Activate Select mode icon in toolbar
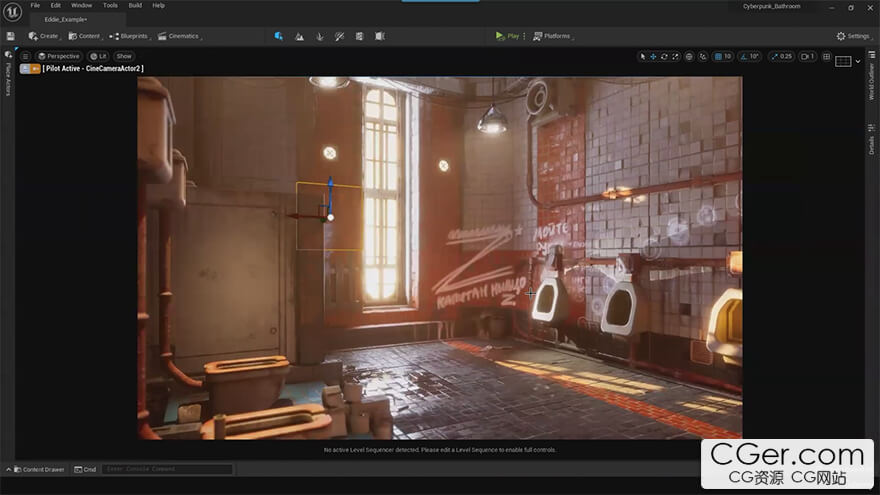 278,36
